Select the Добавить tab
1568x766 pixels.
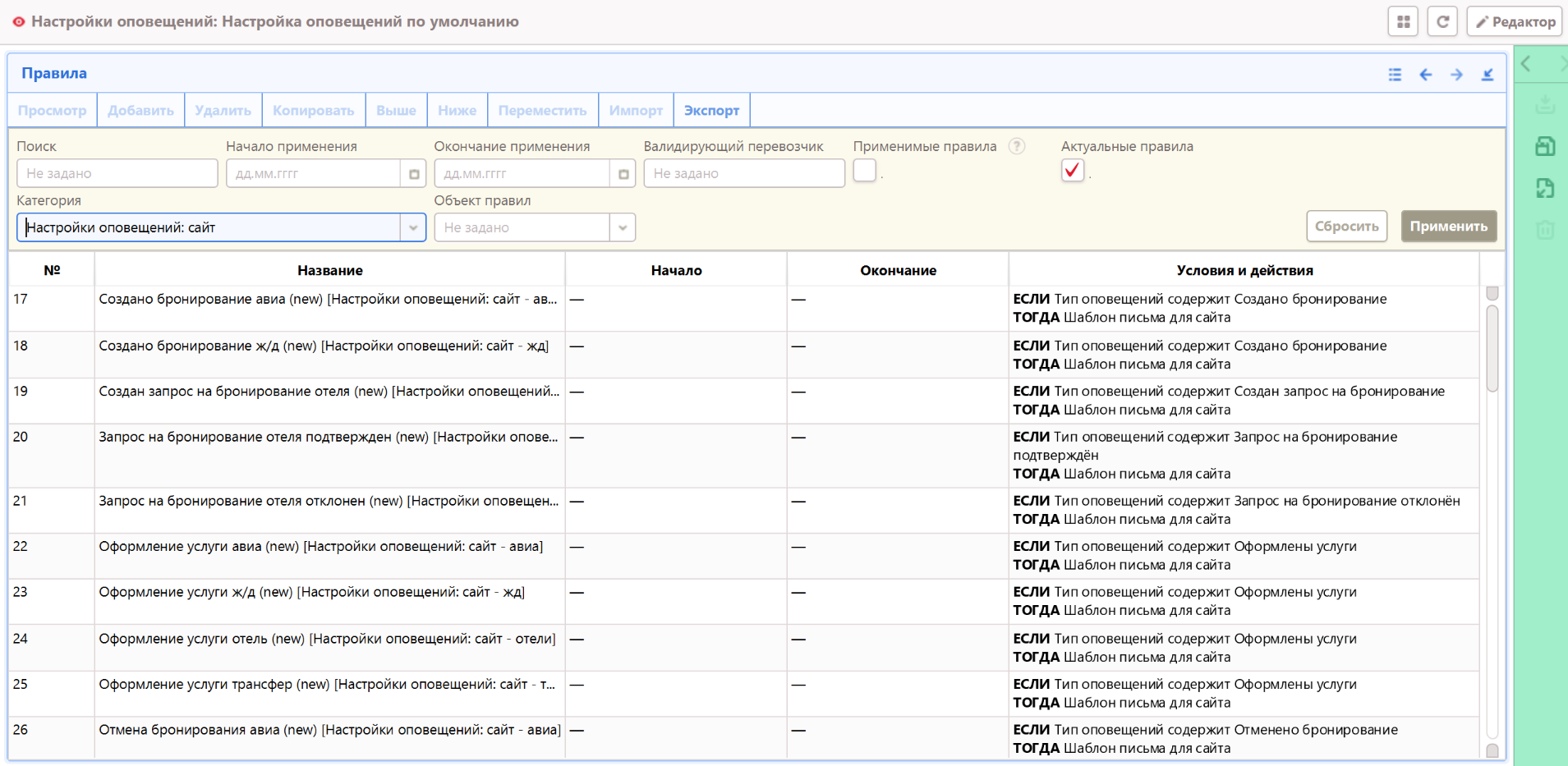click(140, 111)
